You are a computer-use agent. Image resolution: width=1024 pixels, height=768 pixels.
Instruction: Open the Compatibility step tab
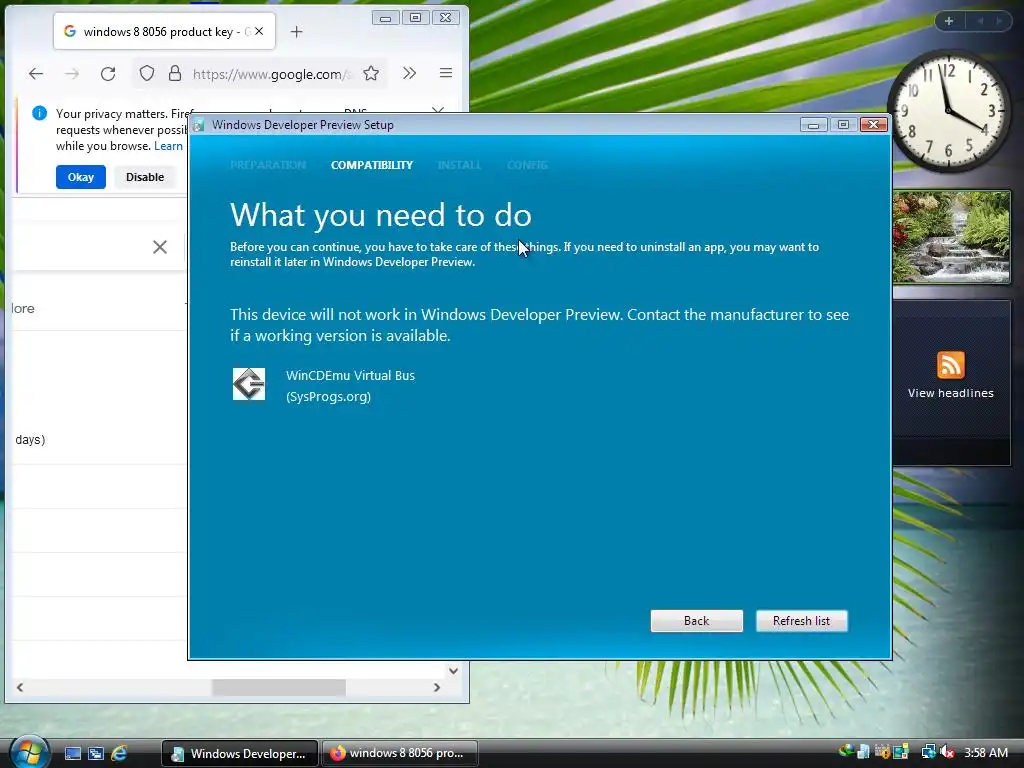coord(372,165)
